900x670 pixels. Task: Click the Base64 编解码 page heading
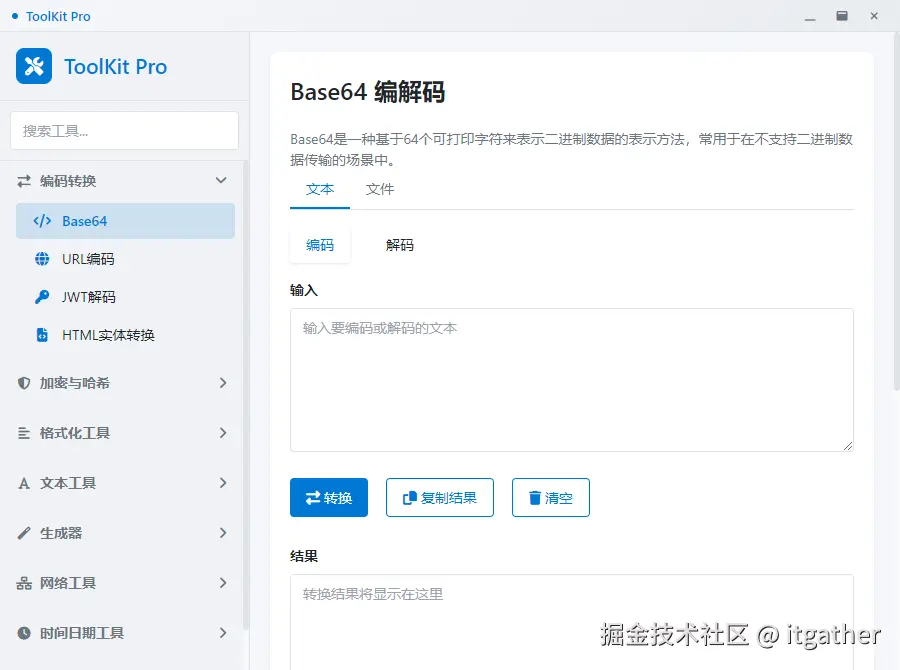click(367, 92)
